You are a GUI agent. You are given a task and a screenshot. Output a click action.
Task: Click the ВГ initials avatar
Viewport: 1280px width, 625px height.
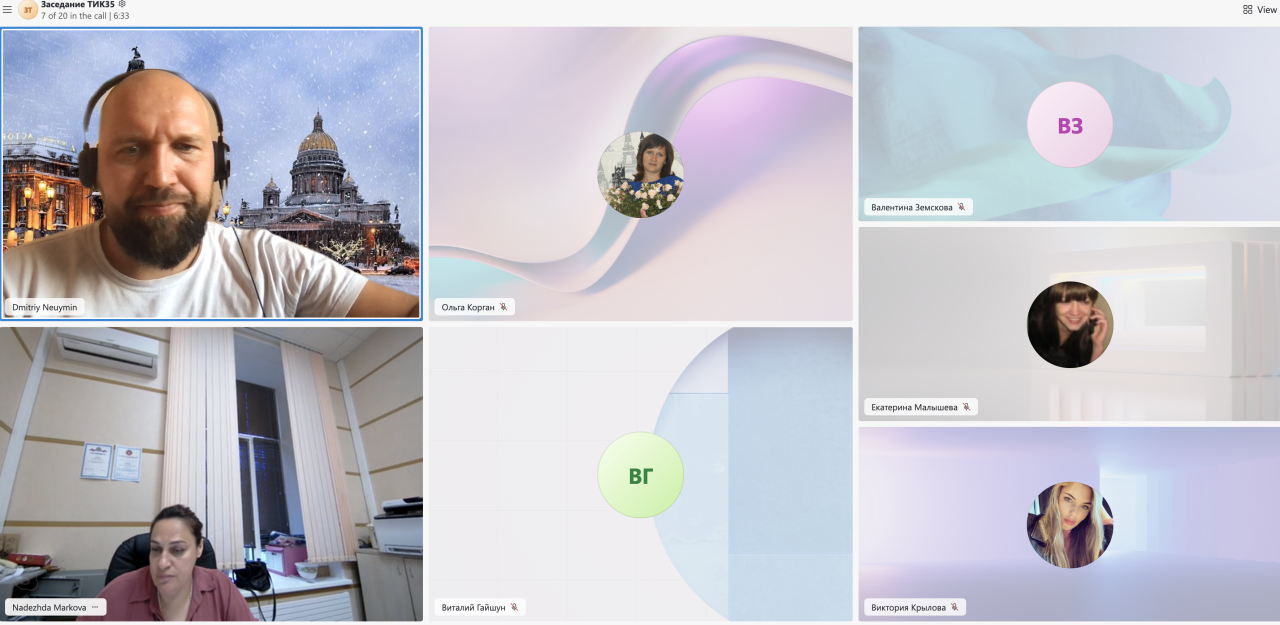pyautogui.click(x=640, y=475)
